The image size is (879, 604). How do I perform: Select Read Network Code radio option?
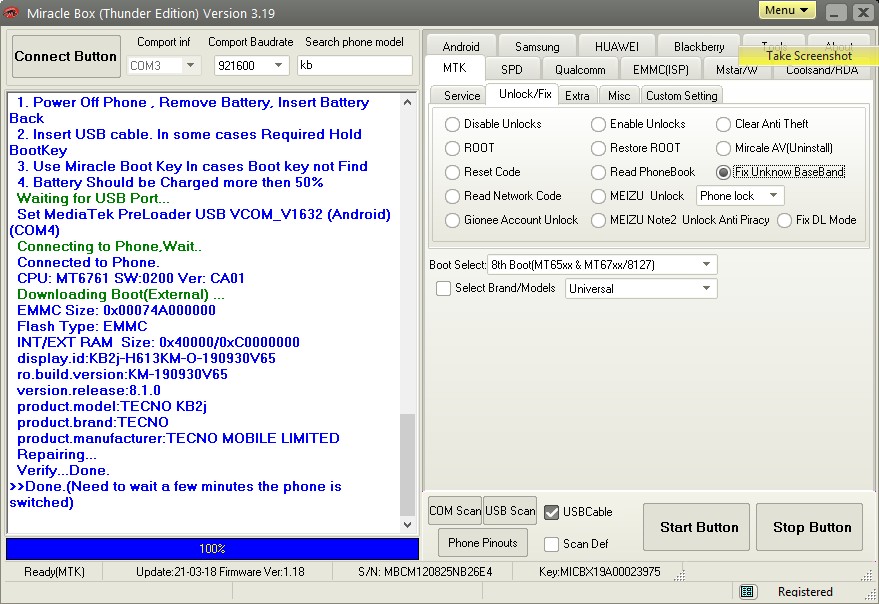coord(452,196)
